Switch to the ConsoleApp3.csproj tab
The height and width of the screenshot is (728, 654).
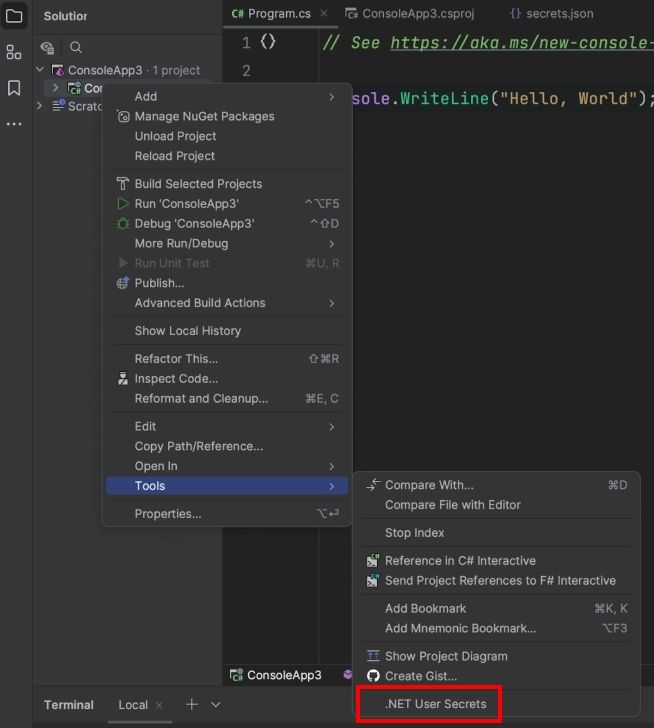click(409, 13)
